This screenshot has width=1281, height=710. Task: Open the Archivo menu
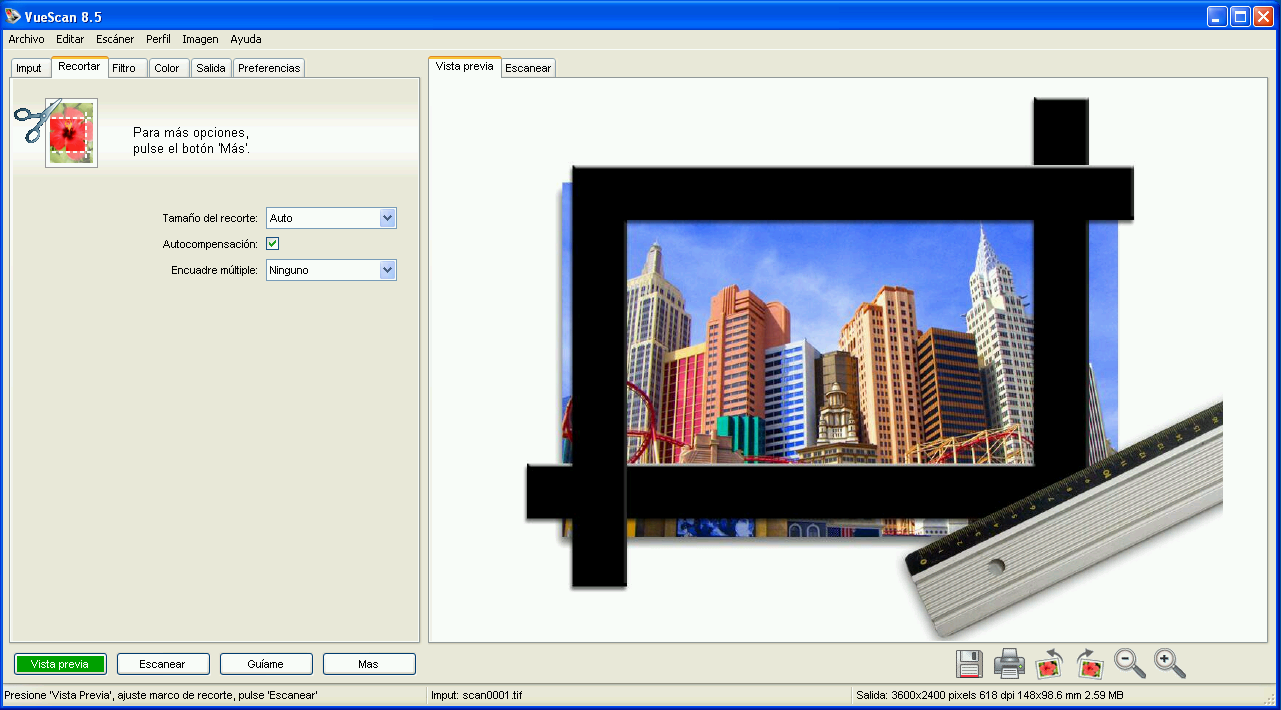26,40
